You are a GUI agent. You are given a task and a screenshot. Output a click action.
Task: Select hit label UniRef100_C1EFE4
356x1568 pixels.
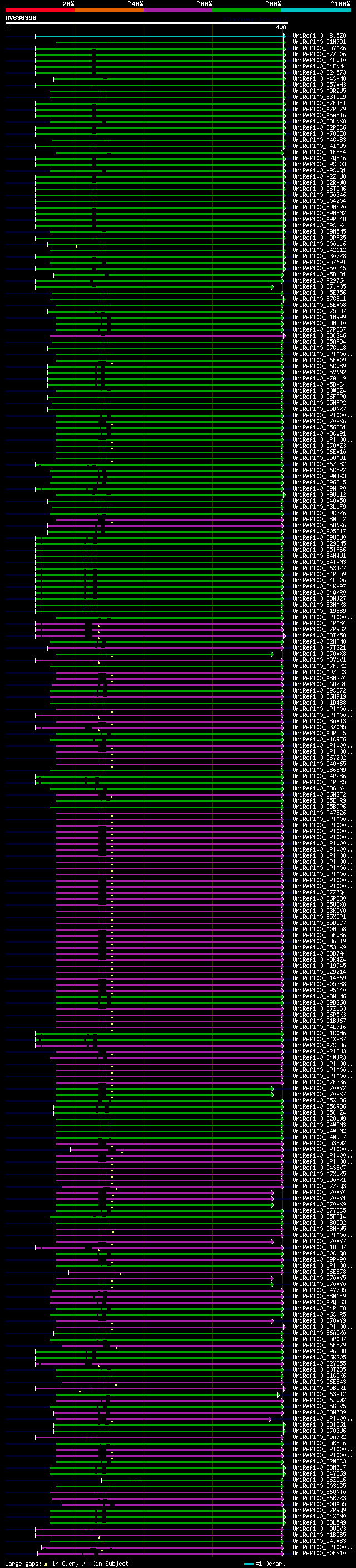[x=319, y=152]
